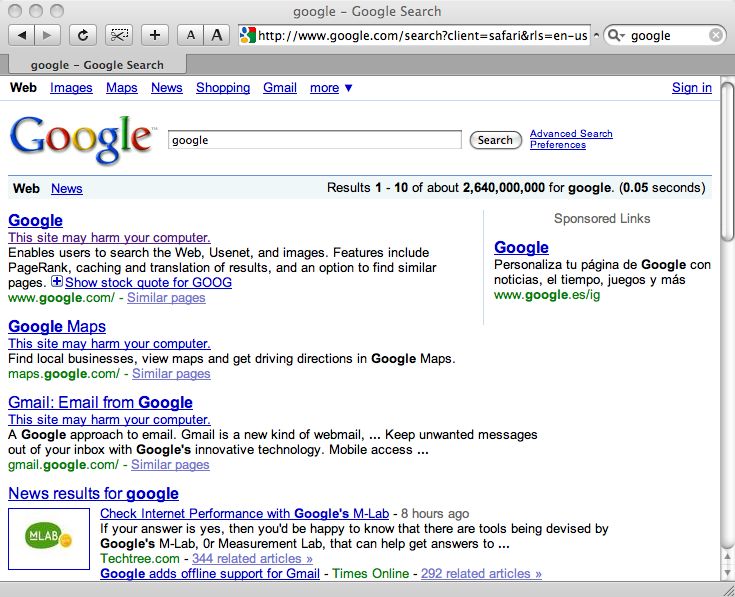Add bookmark with the plus button
This screenshot has width=735, height=597.
[155, 35]
